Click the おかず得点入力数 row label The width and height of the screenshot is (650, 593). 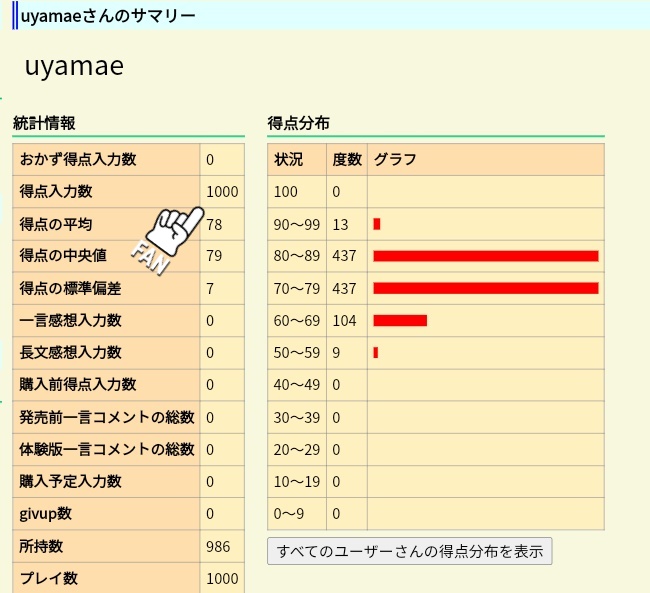pyautogui.click(x=78, y=159)
